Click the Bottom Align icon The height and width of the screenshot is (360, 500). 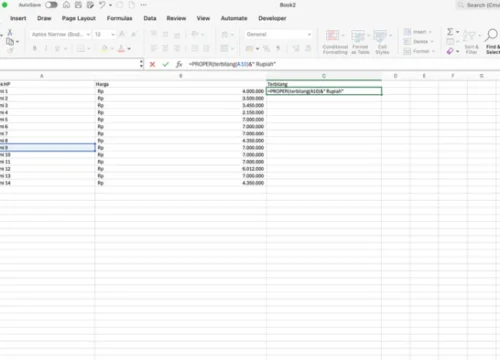177,34
